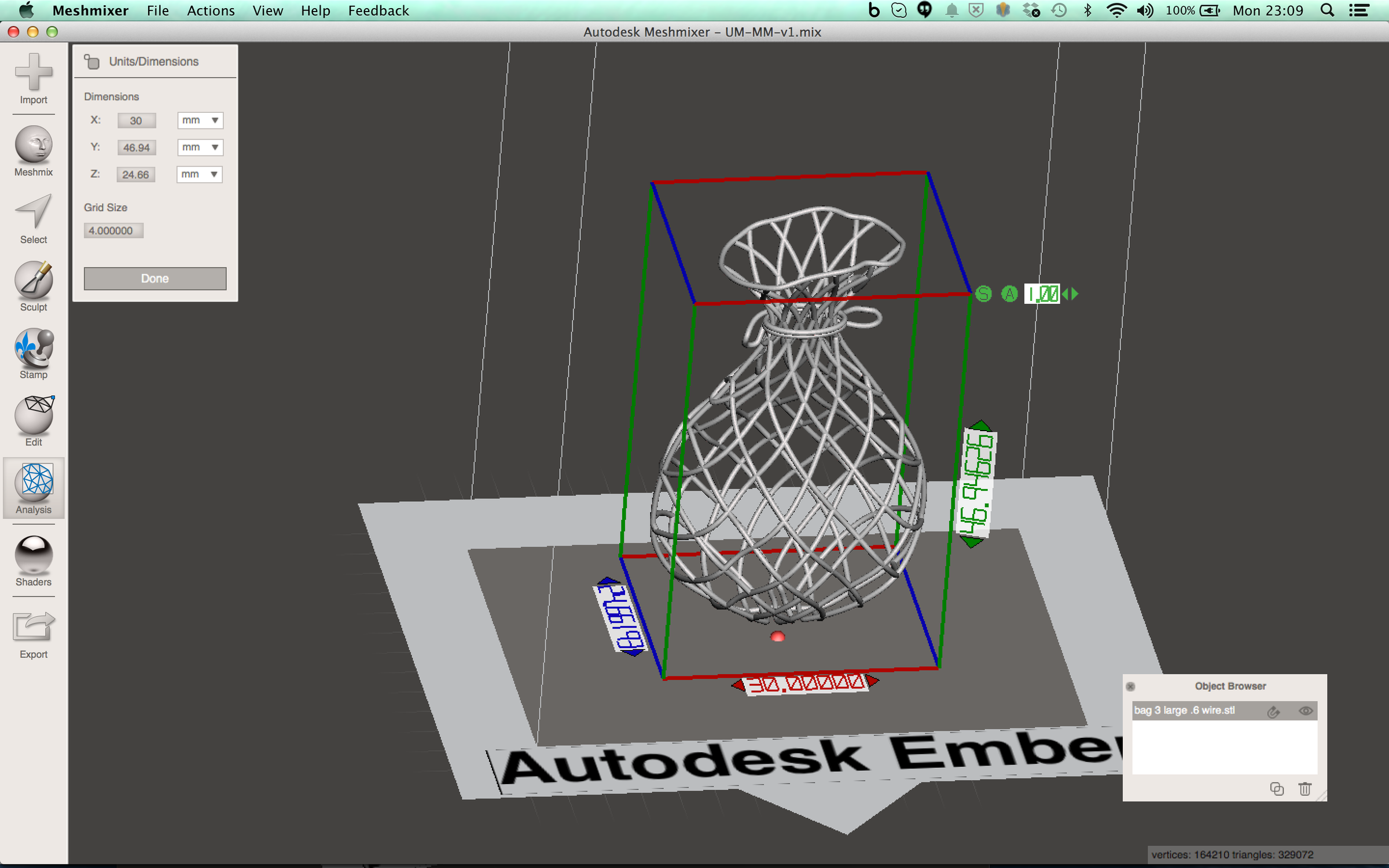The height and width of the screenshot is (868, 1389).
Task: Delete object using the trash icon
Action: pos(1304,789)
